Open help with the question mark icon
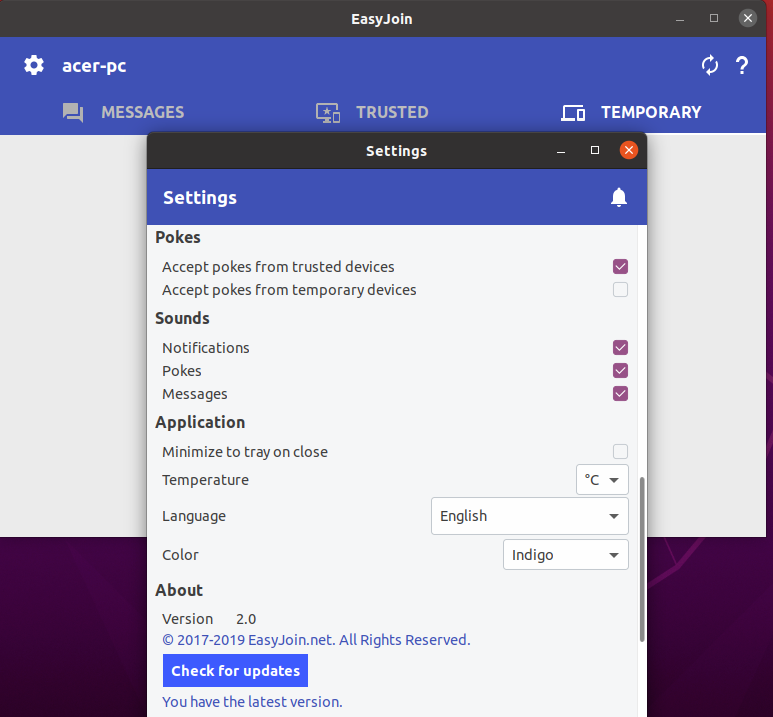 click(x=742, y=65)
